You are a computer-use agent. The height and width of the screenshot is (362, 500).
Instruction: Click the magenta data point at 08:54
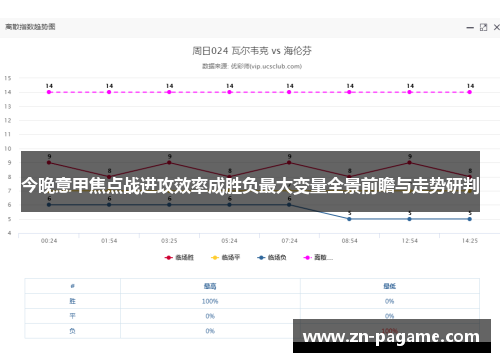pos(349,92)
